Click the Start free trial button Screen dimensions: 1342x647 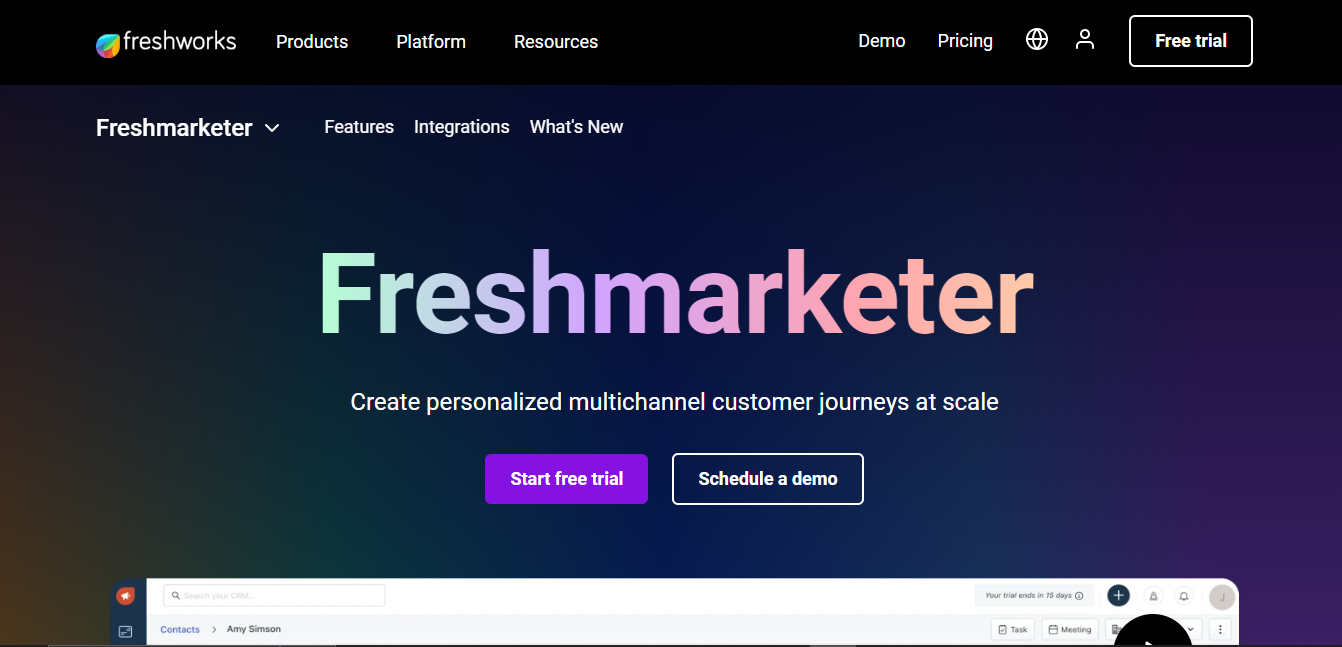566,479
